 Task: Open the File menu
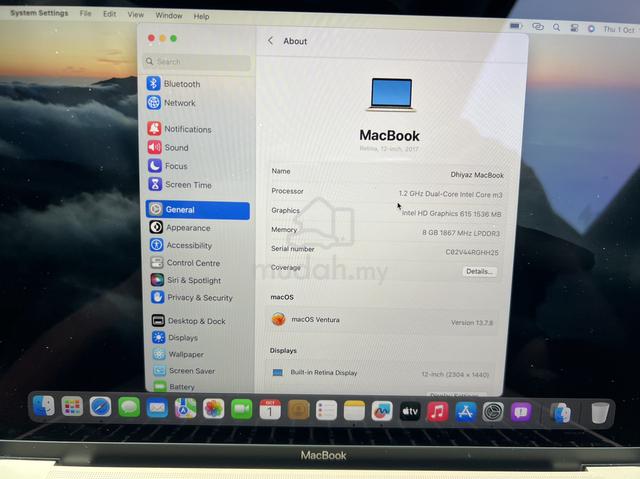click(85, 13)
